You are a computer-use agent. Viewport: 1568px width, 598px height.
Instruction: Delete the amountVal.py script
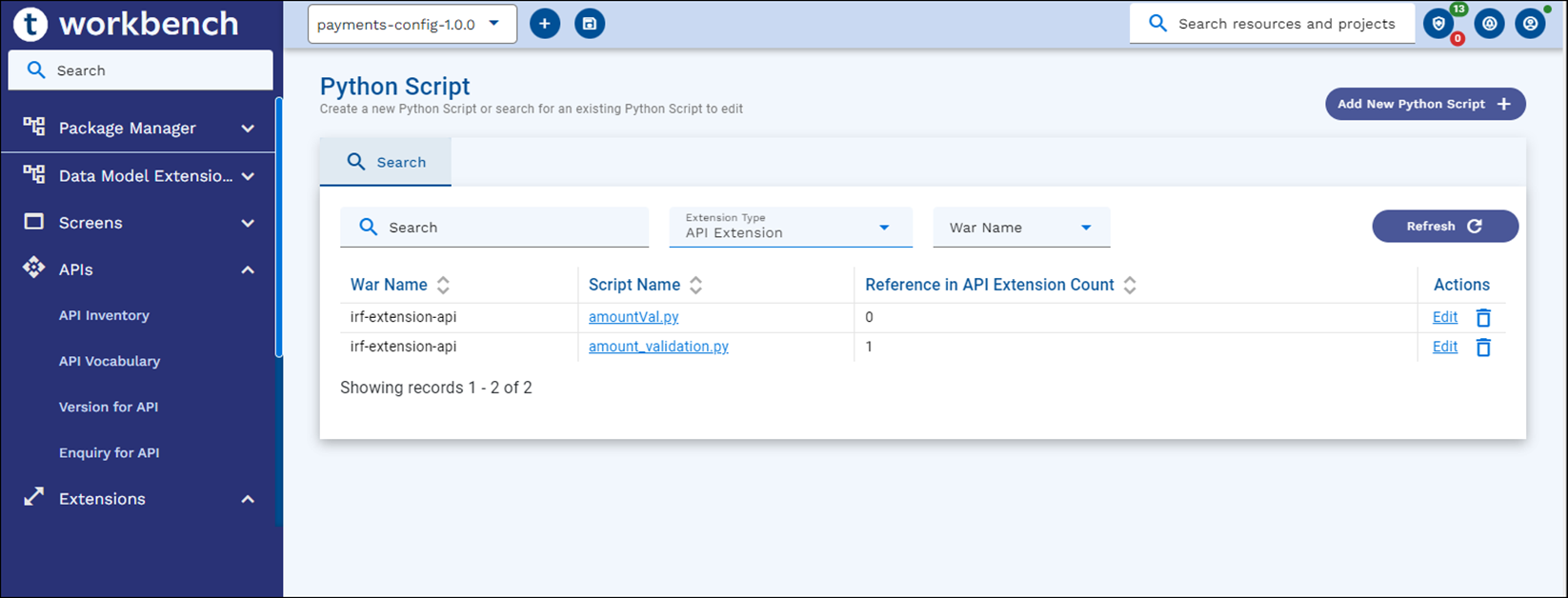point(1483,318)
